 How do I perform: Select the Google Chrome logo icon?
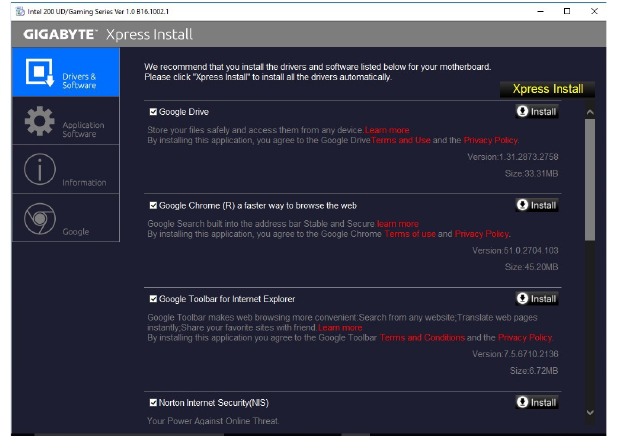39,219
